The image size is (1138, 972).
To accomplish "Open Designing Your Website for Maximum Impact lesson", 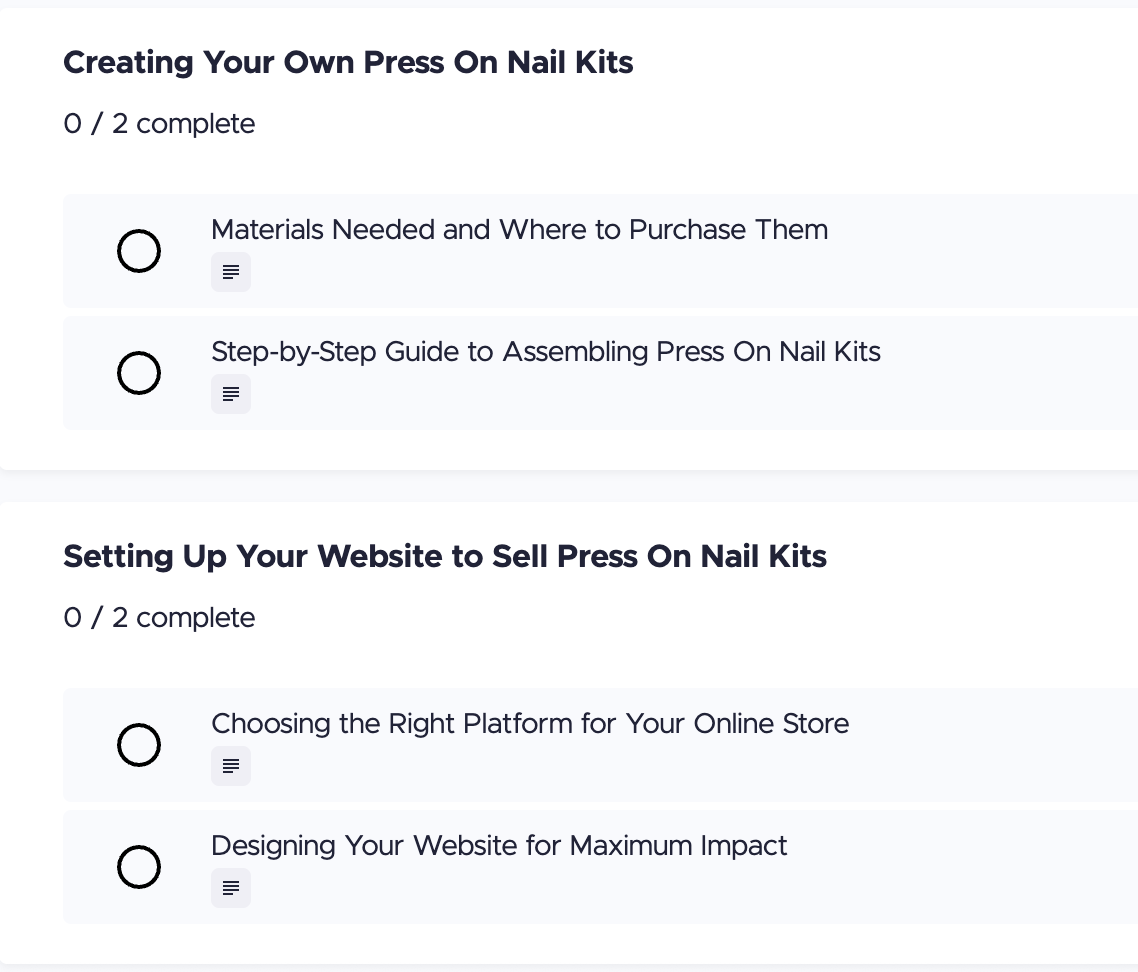I will (x=499, y=846).
